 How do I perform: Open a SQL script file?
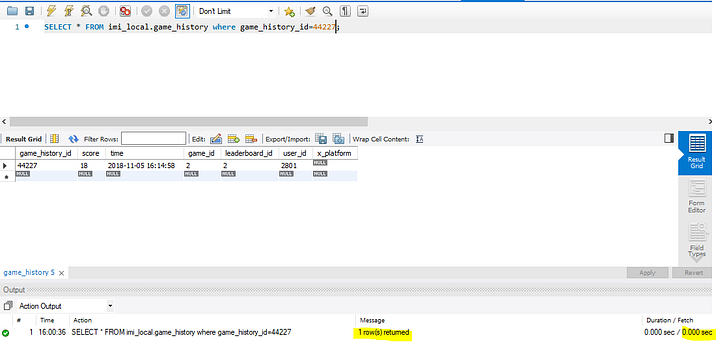[x=12, y=11]
